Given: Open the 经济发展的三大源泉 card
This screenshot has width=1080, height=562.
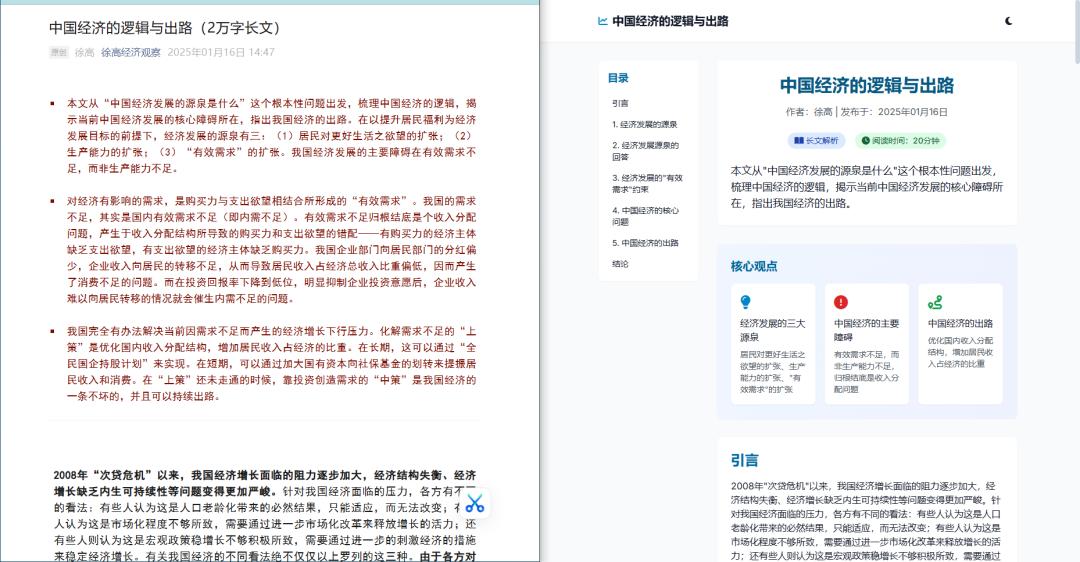Looking at the screenshot, I should click(x=773, y=344).
